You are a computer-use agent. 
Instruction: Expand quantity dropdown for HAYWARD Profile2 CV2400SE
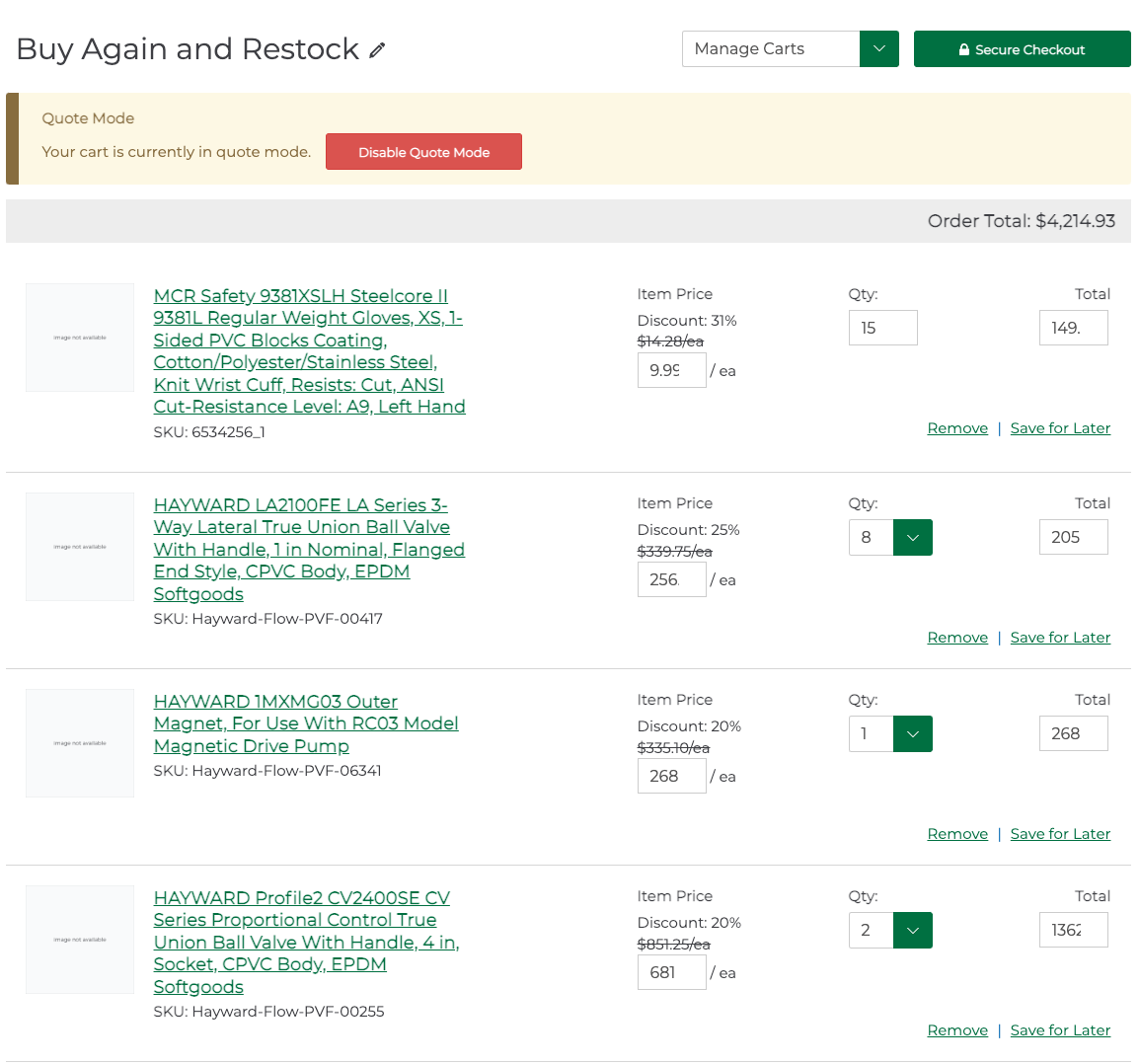coord(912,930)
